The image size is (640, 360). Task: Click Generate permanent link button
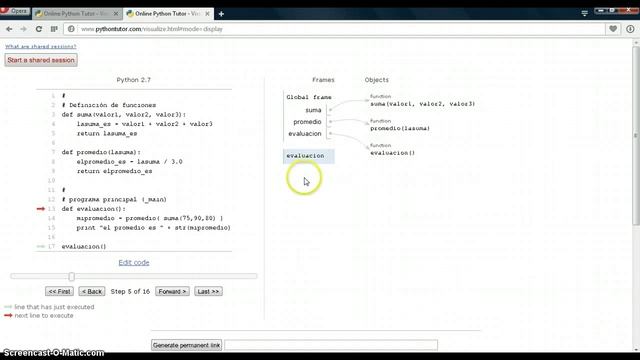(187, 345)
